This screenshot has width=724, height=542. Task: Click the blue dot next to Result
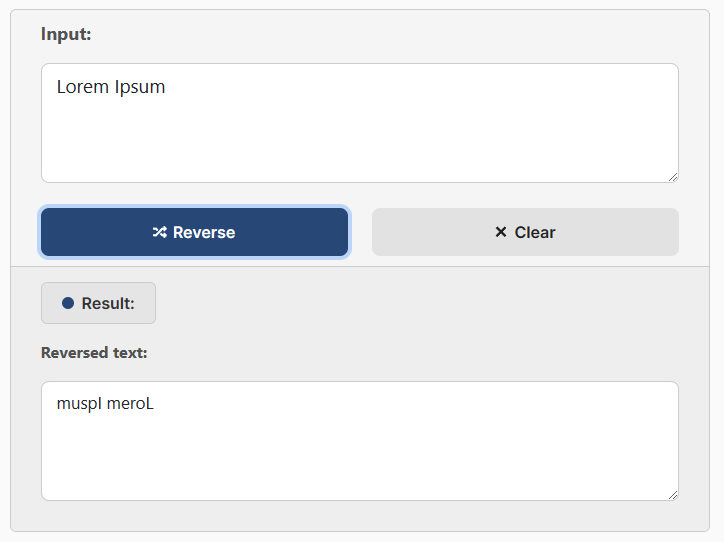click(68, 303)
